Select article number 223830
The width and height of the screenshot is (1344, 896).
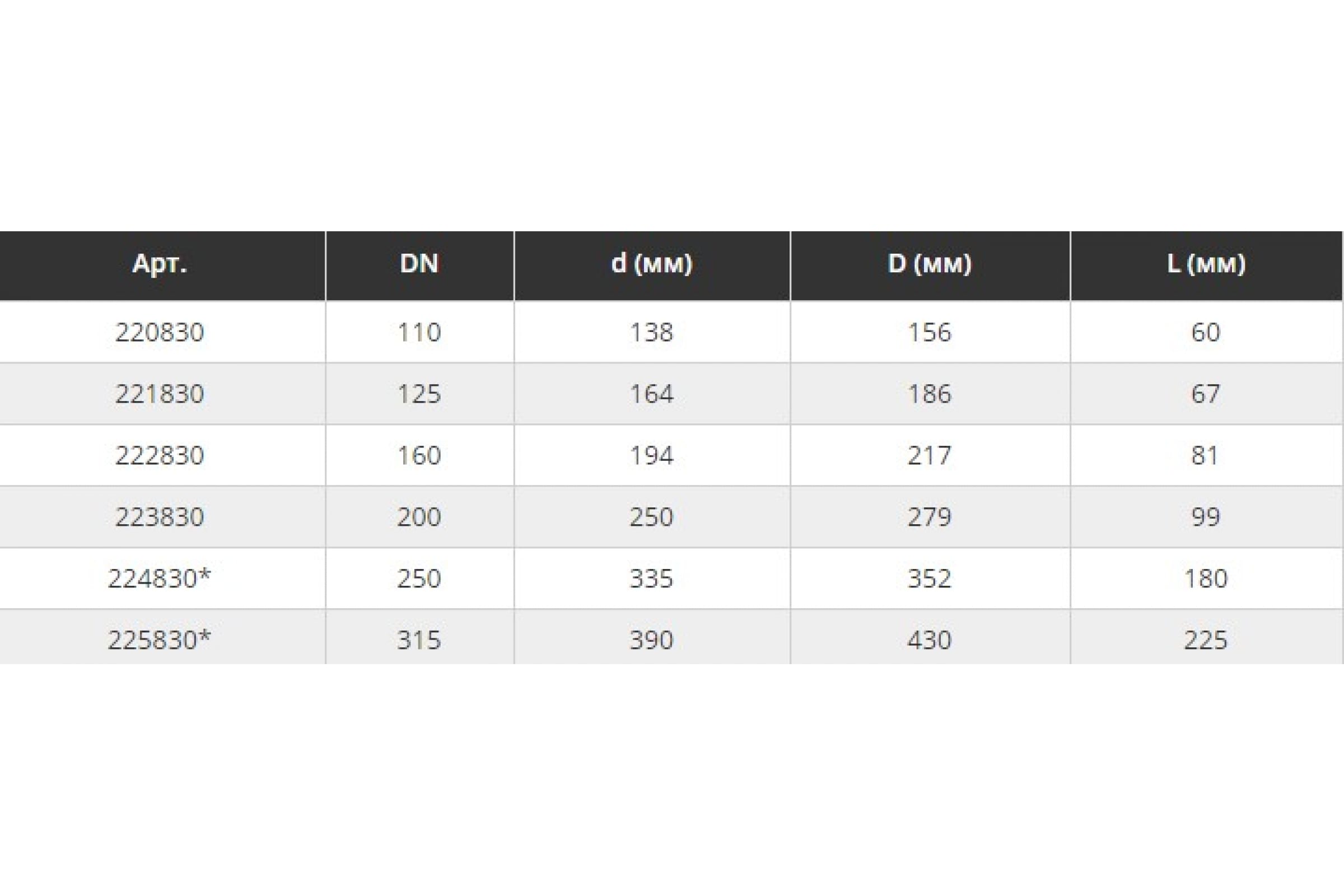pyautogui.click(x=160, y=516)
